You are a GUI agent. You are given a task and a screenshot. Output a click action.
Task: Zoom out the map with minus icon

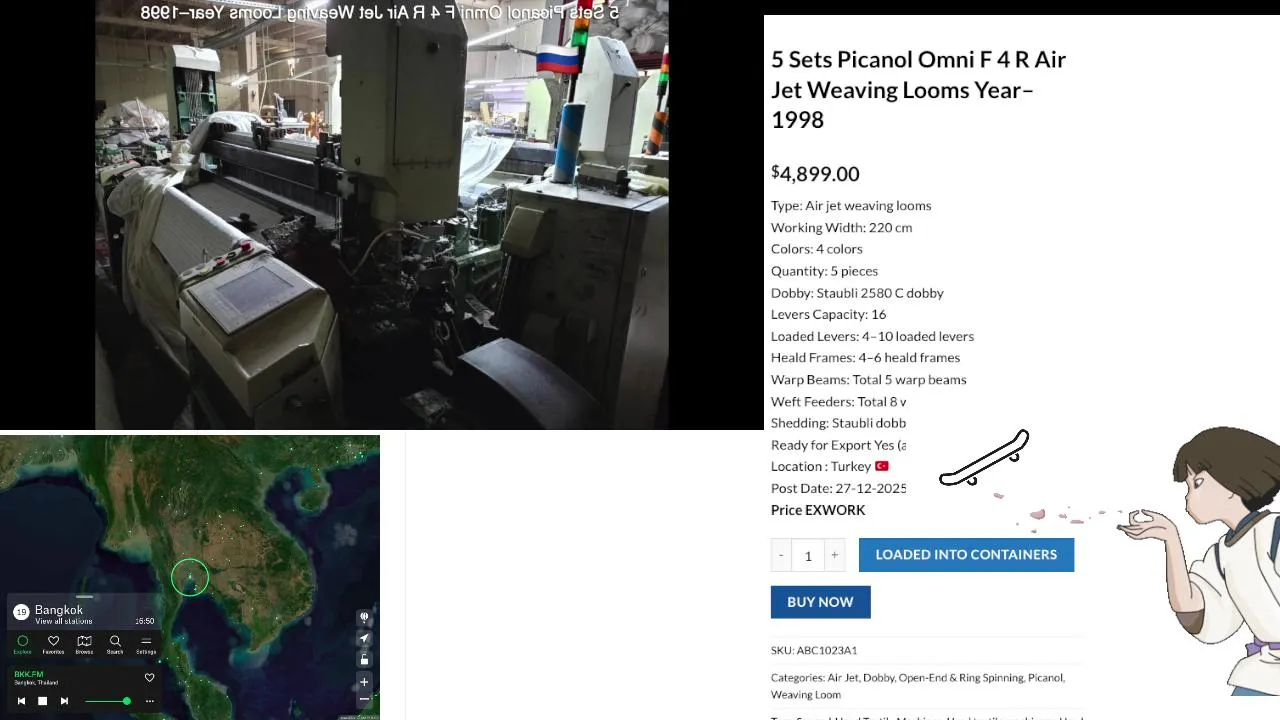click(364, 699)
